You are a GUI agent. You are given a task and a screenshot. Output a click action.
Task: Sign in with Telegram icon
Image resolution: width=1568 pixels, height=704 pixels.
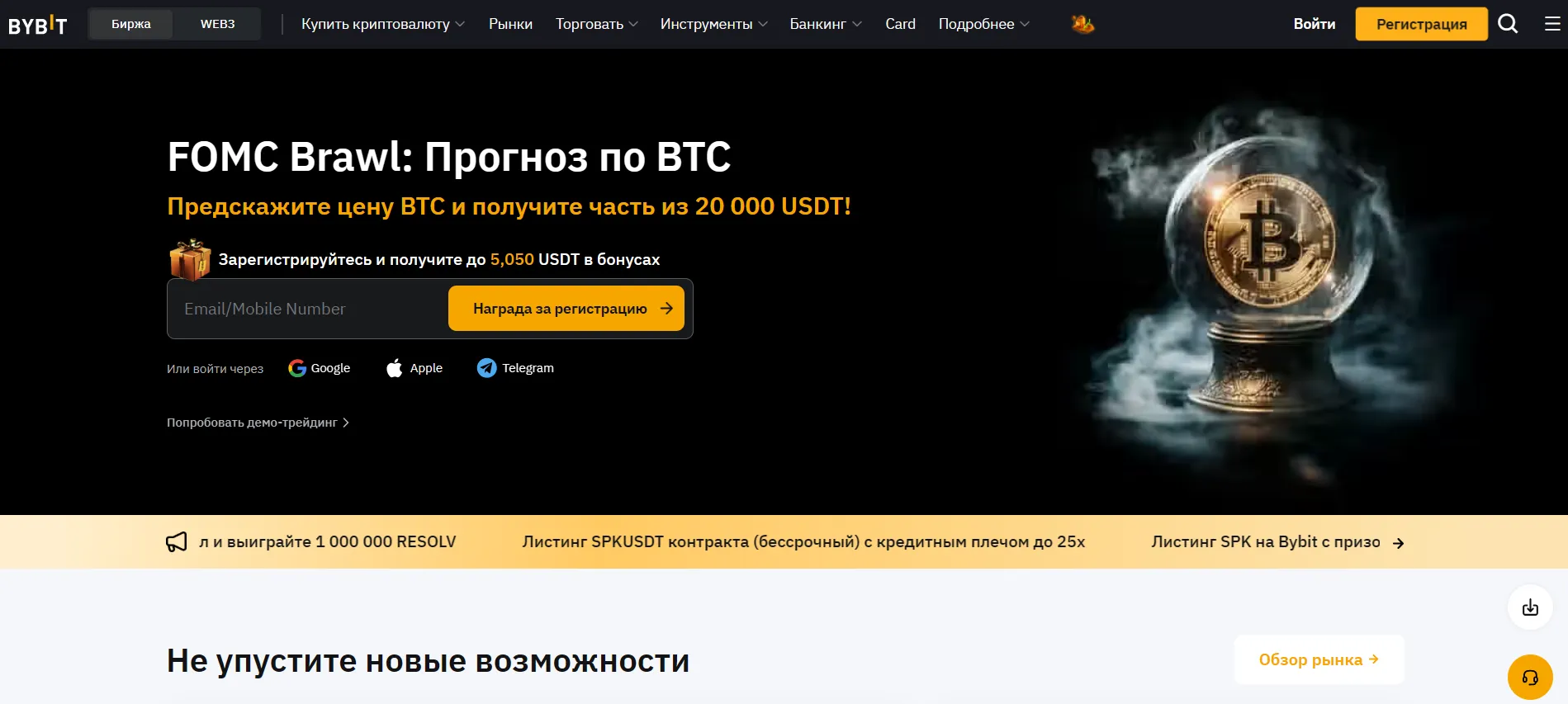[486, 368]
